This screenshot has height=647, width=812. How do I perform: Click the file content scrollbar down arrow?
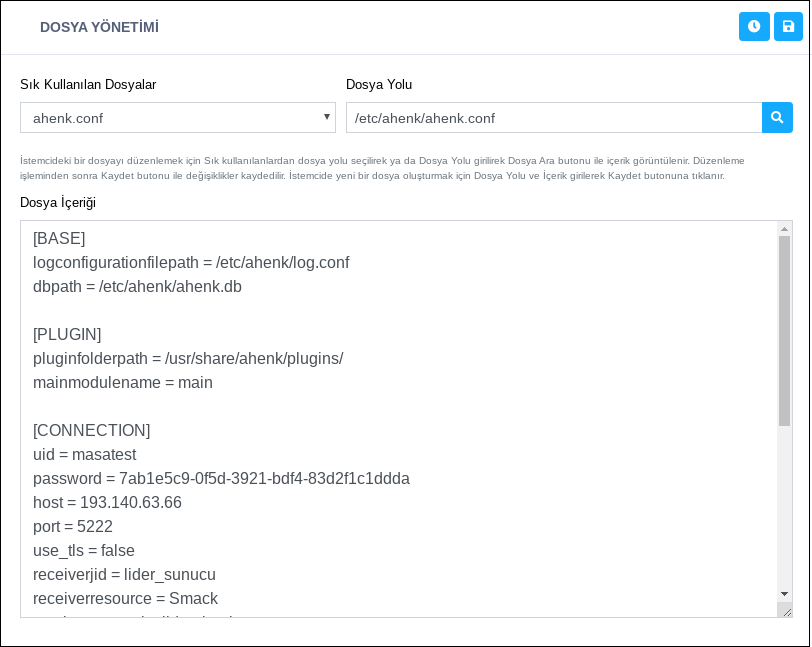(784, 593)
